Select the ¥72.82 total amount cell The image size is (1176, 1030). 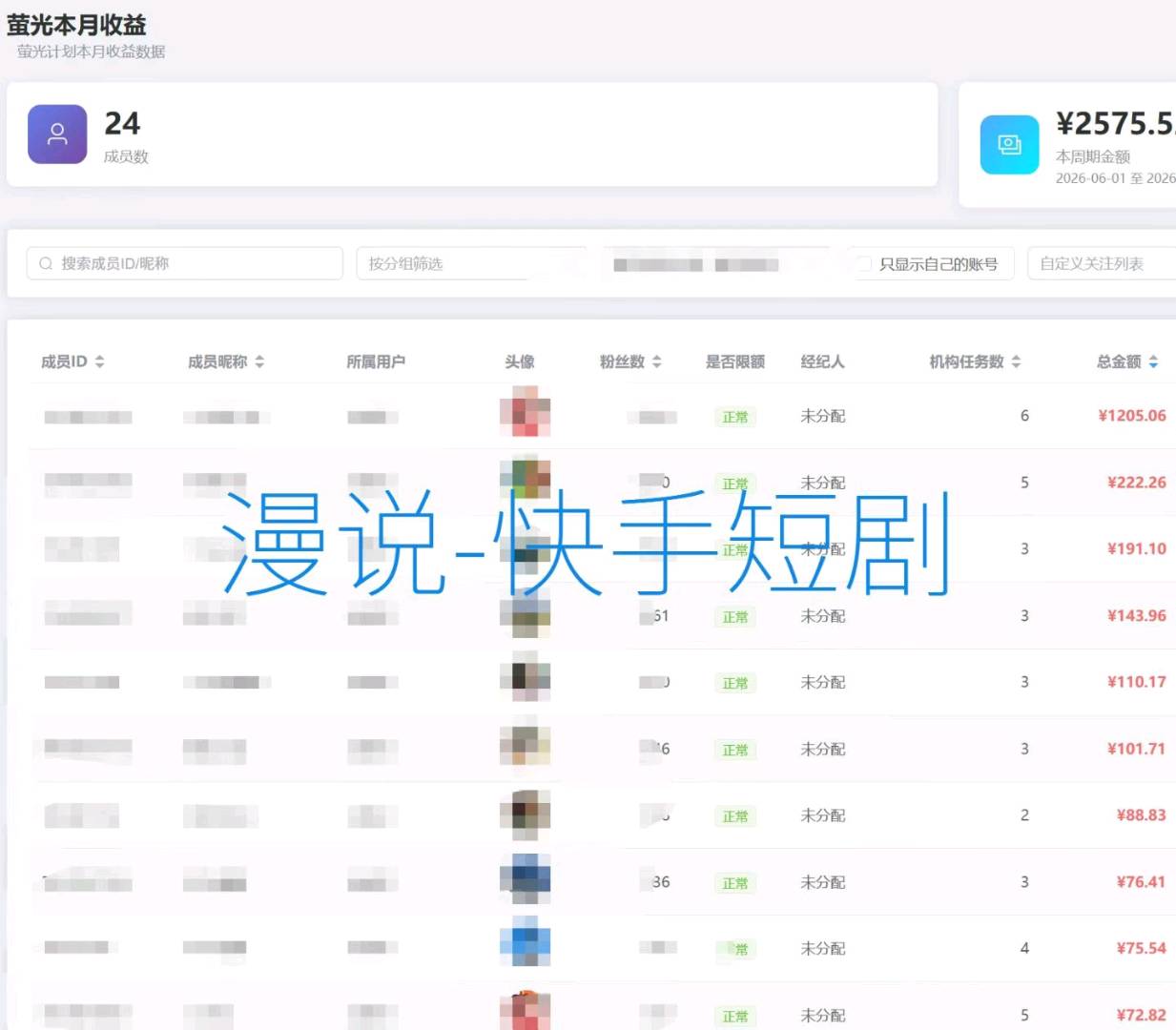click(x=1142, y=1015)
